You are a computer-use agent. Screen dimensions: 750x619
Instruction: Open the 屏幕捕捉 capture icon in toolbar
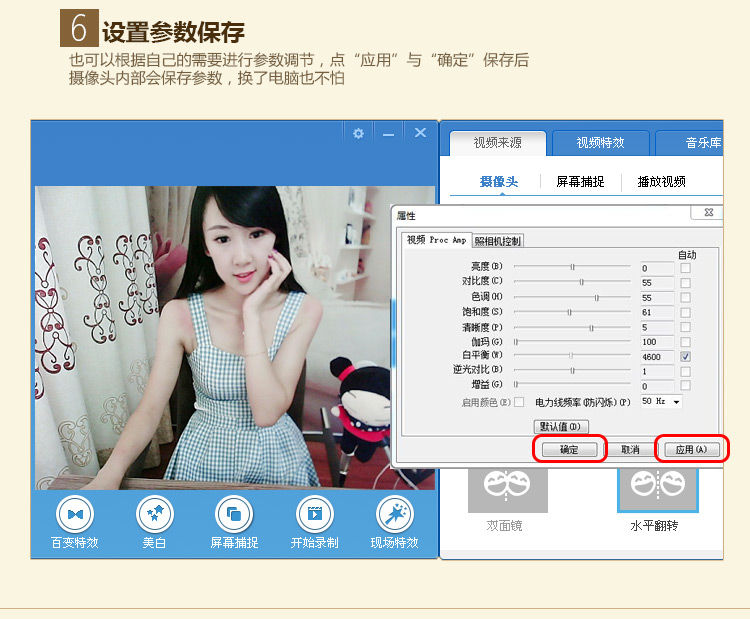pos(234,515)
